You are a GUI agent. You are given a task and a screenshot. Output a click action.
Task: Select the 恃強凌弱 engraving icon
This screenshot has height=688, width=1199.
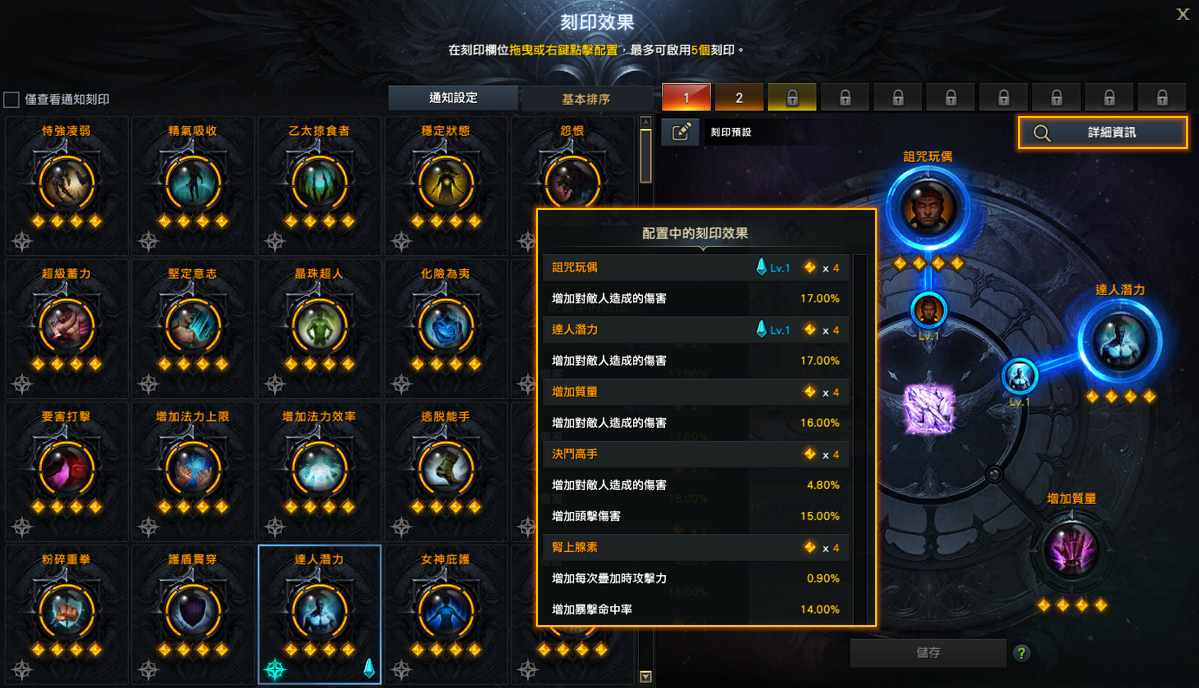click(x=67, y=183)
